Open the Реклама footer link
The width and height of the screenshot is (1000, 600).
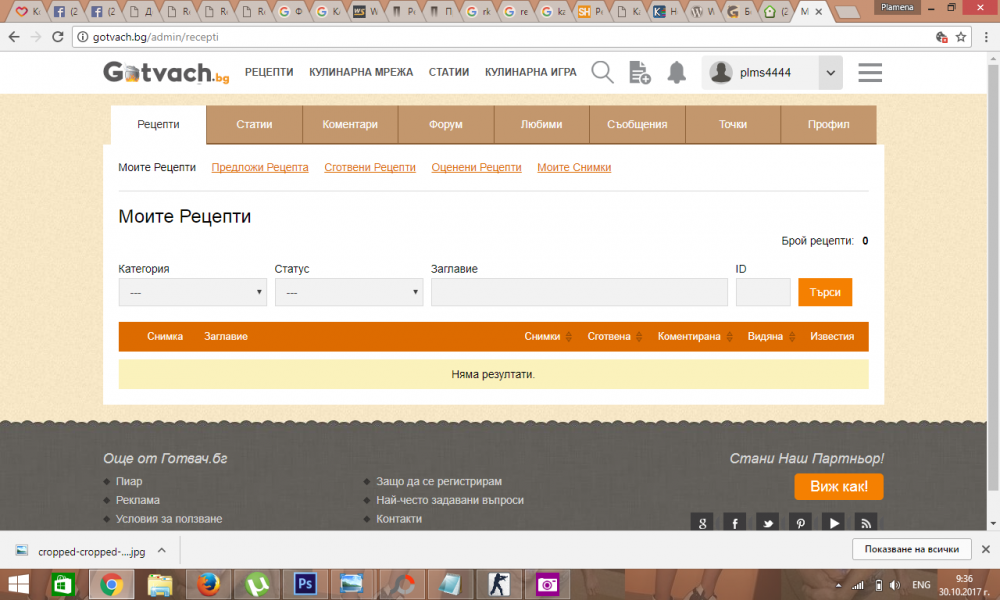pos(138,500)
